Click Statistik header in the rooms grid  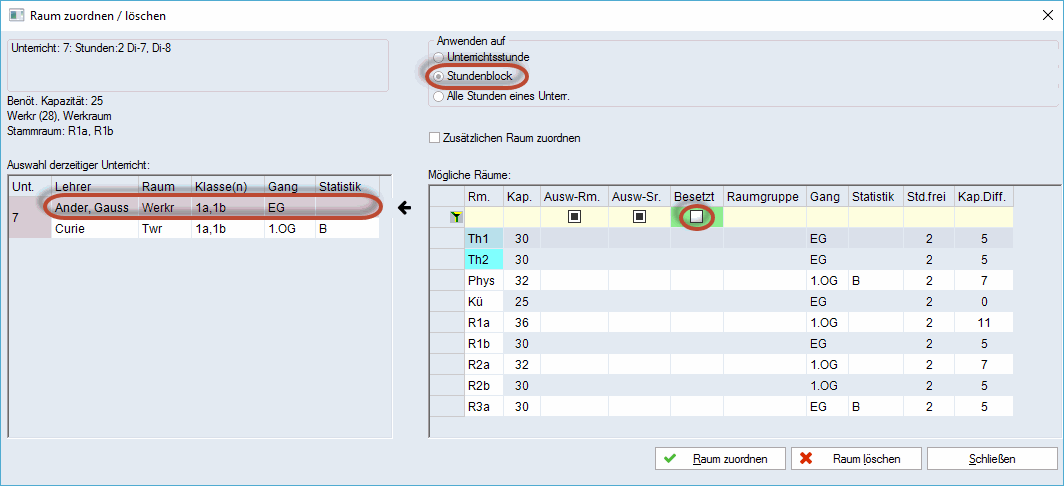tap(876, 196)
